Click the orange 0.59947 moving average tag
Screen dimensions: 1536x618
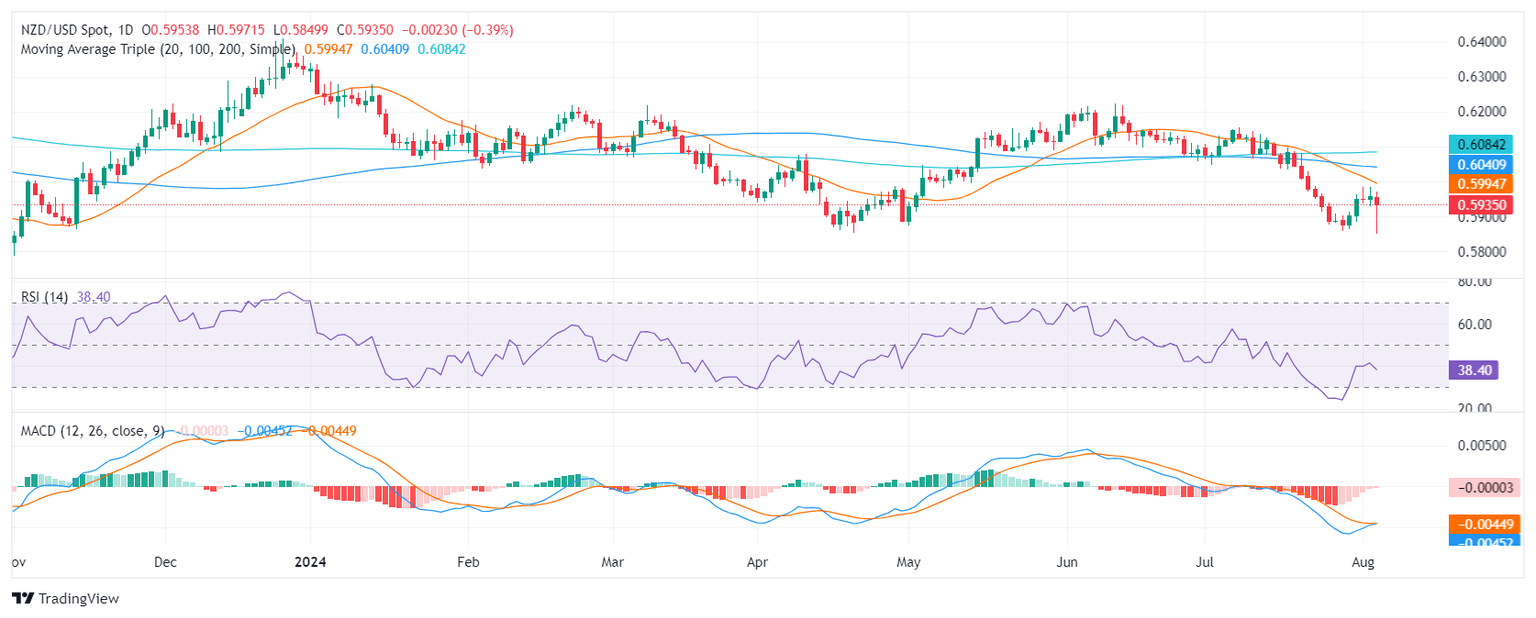coord(1483,184)
